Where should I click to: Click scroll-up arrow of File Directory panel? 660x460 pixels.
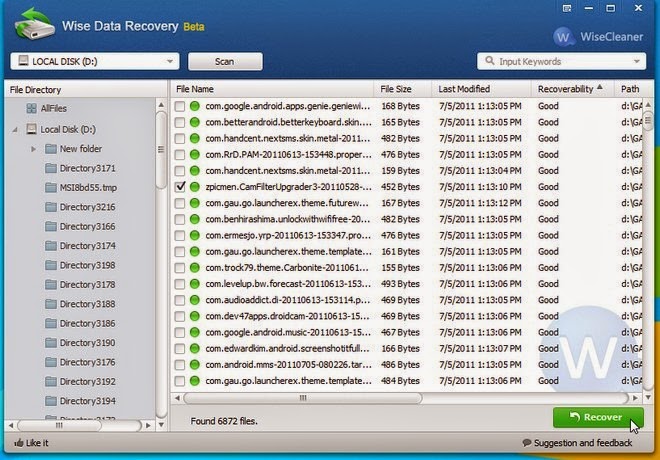pos(161,104)
